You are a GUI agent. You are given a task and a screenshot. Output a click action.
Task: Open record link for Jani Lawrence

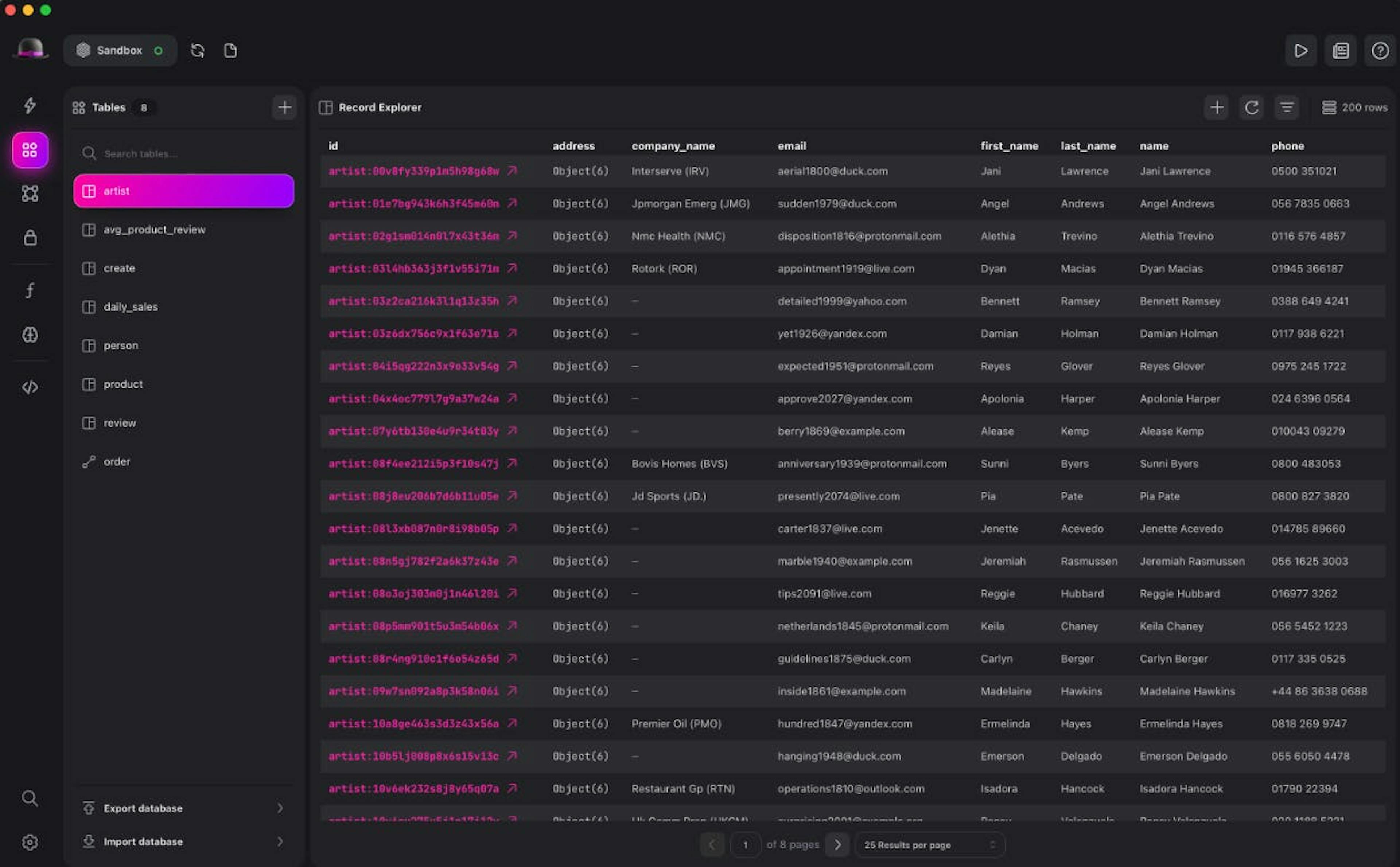(x=512, y=171)
